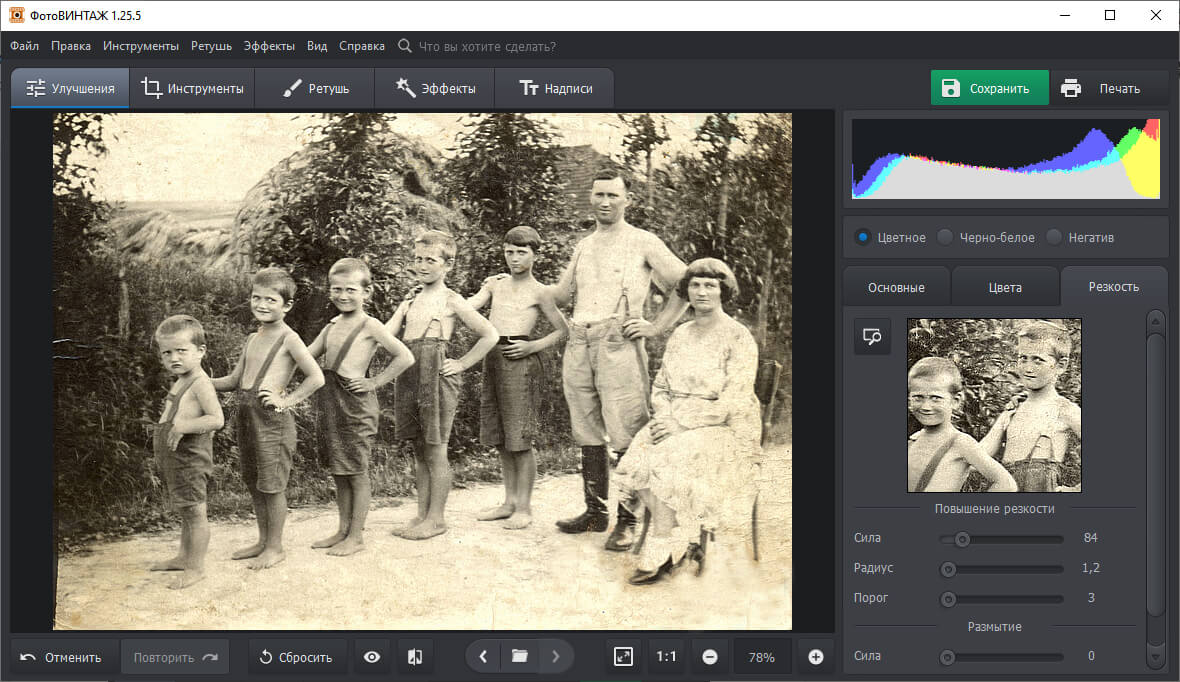Click the before/after compare icon
Image resolution: width=1180 pixels, height=682 pixels.
coord(415,657)
